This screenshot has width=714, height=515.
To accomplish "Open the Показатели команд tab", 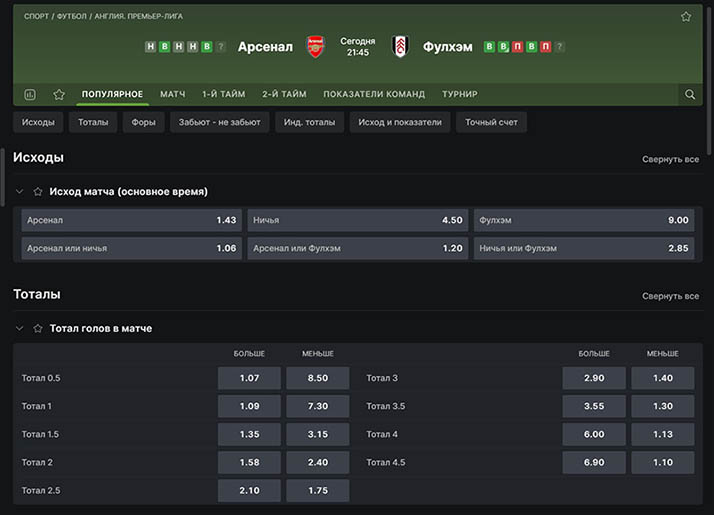I will [374, 94].
